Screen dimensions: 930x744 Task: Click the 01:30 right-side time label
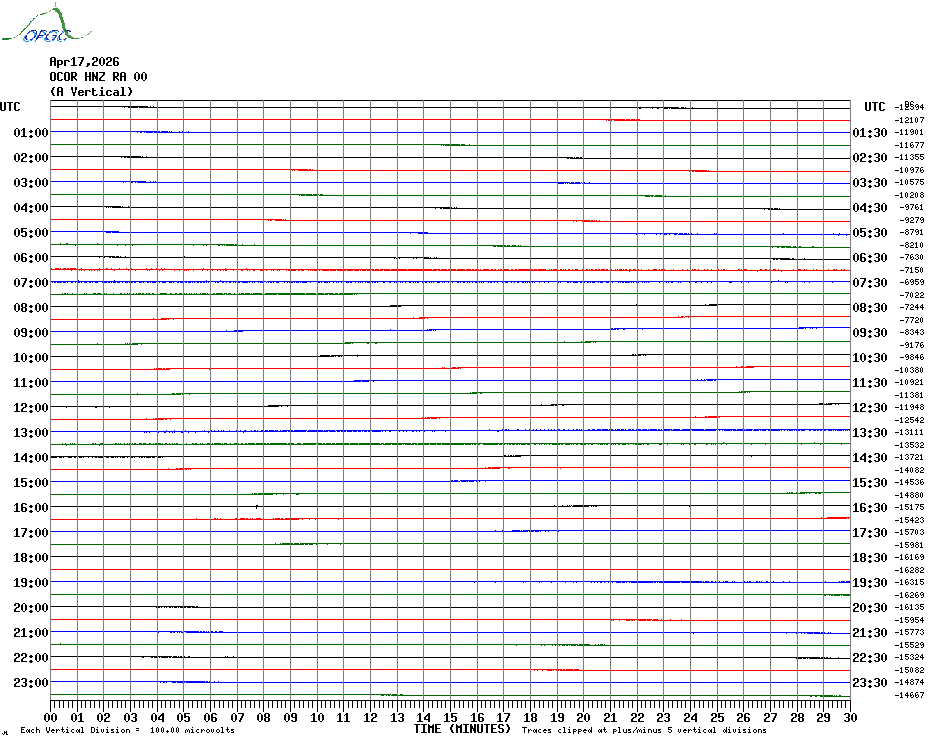tap(870, 132)
